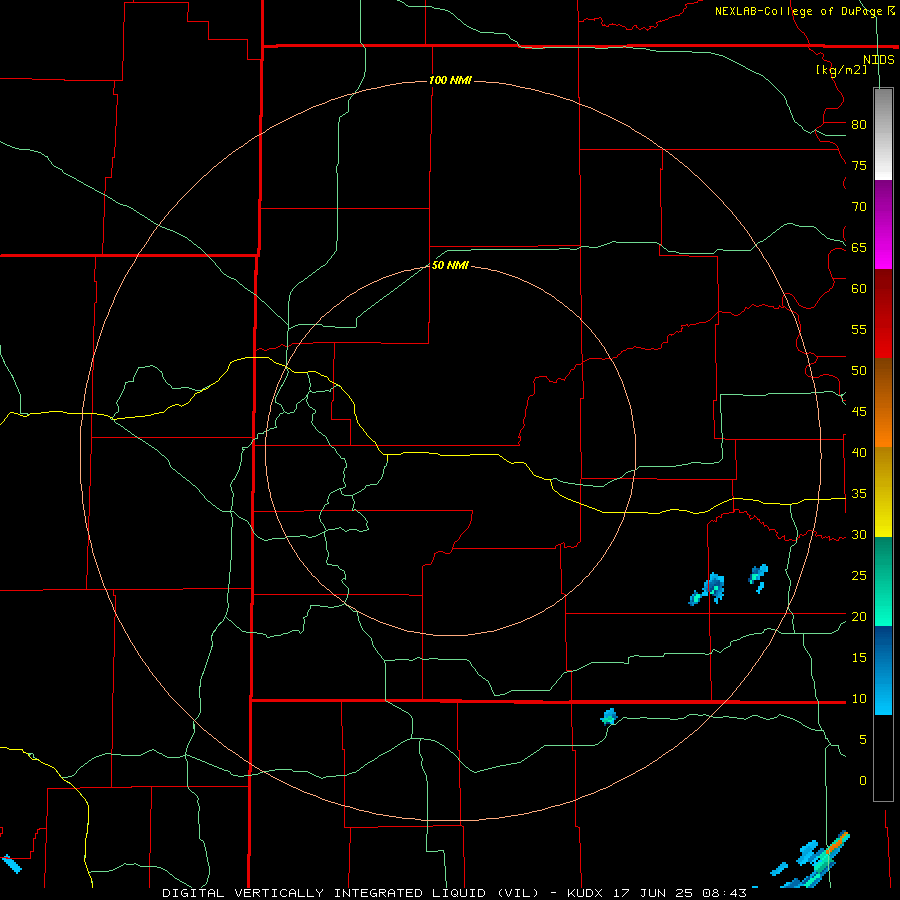The height and width of the screenshot is (900, 900).
Task: Click the 20 value on the color scale
Action: tap(859, 617)
